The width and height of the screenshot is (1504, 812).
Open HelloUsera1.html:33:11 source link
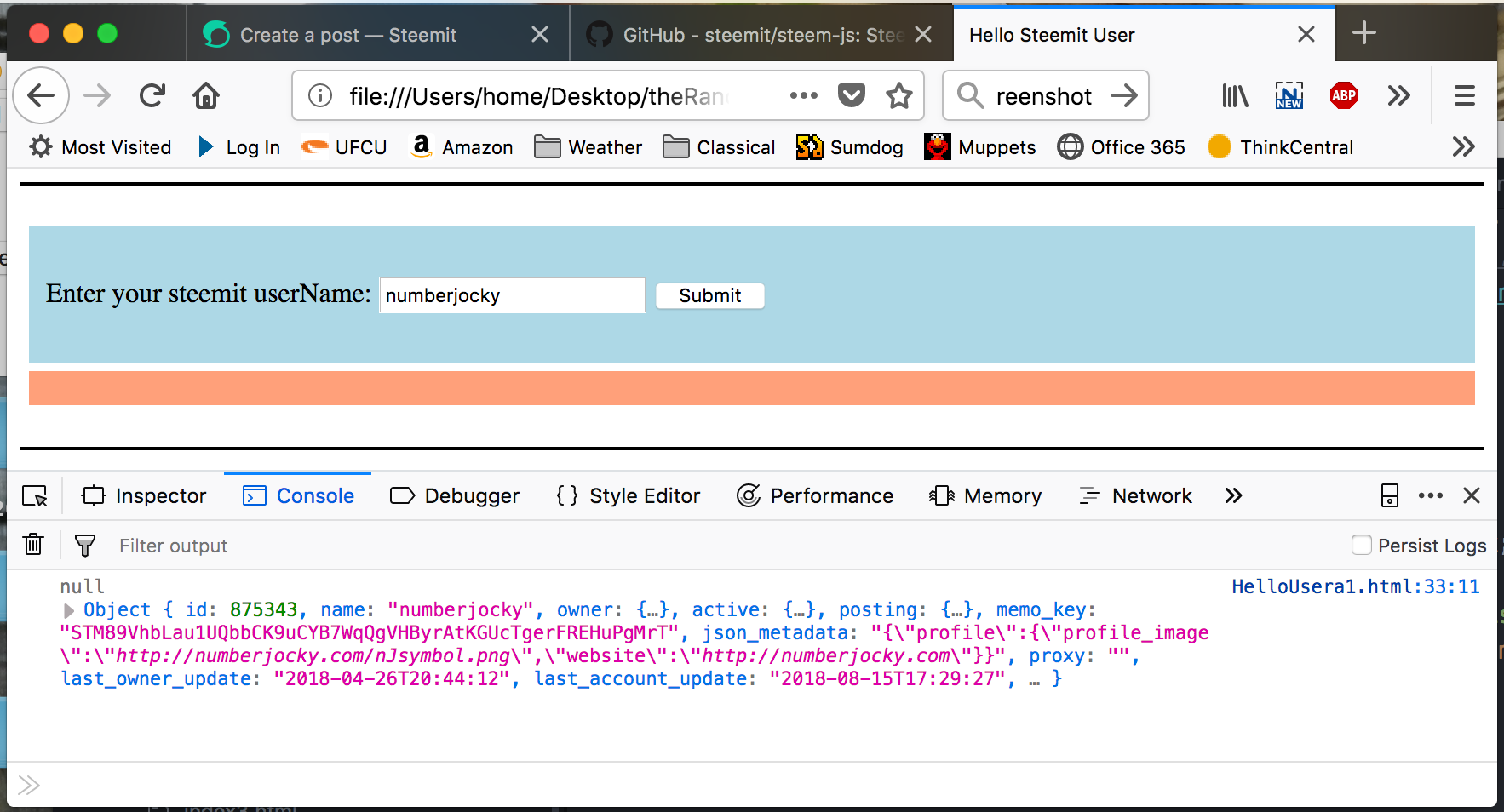[1356, 586]
